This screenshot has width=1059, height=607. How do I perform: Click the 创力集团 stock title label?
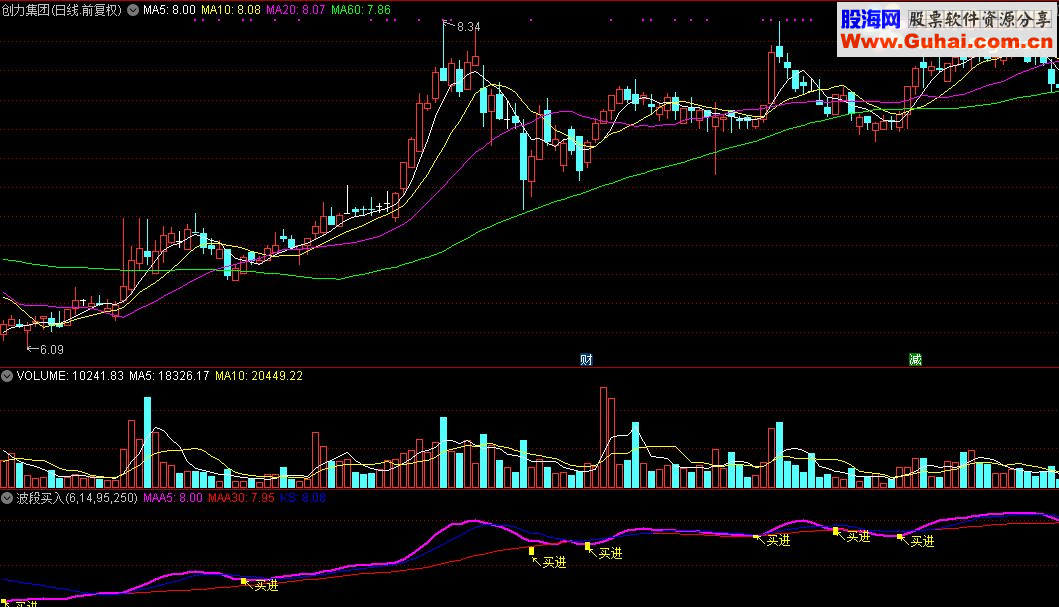click(61, 10)
